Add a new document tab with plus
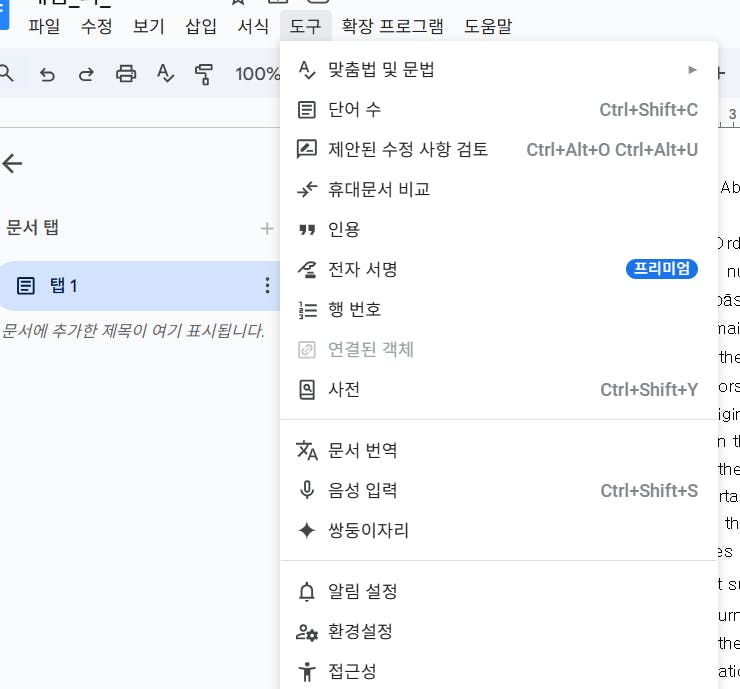Image resolution: width=740 pixels, height=689 pixels. pos(267,228)
